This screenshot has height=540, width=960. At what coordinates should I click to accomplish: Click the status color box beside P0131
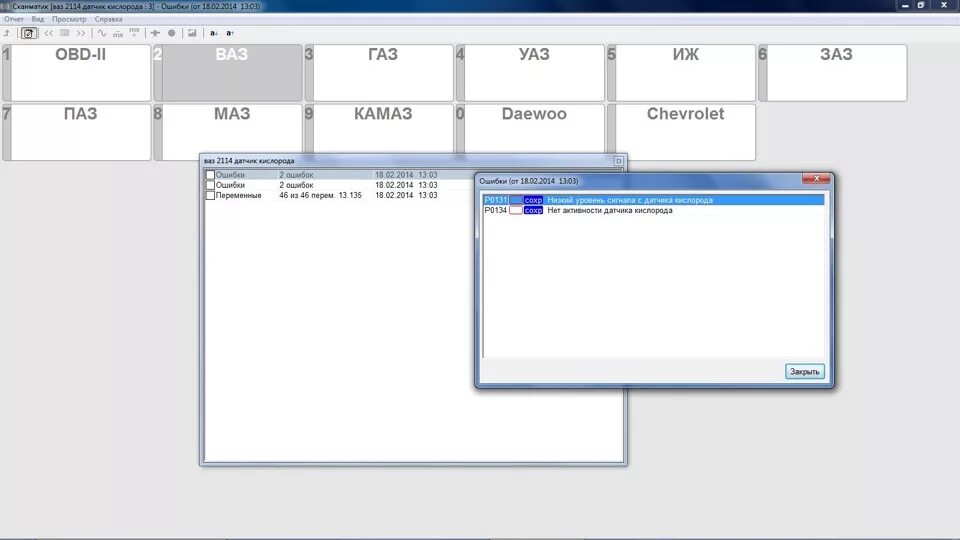click(516, 200)
